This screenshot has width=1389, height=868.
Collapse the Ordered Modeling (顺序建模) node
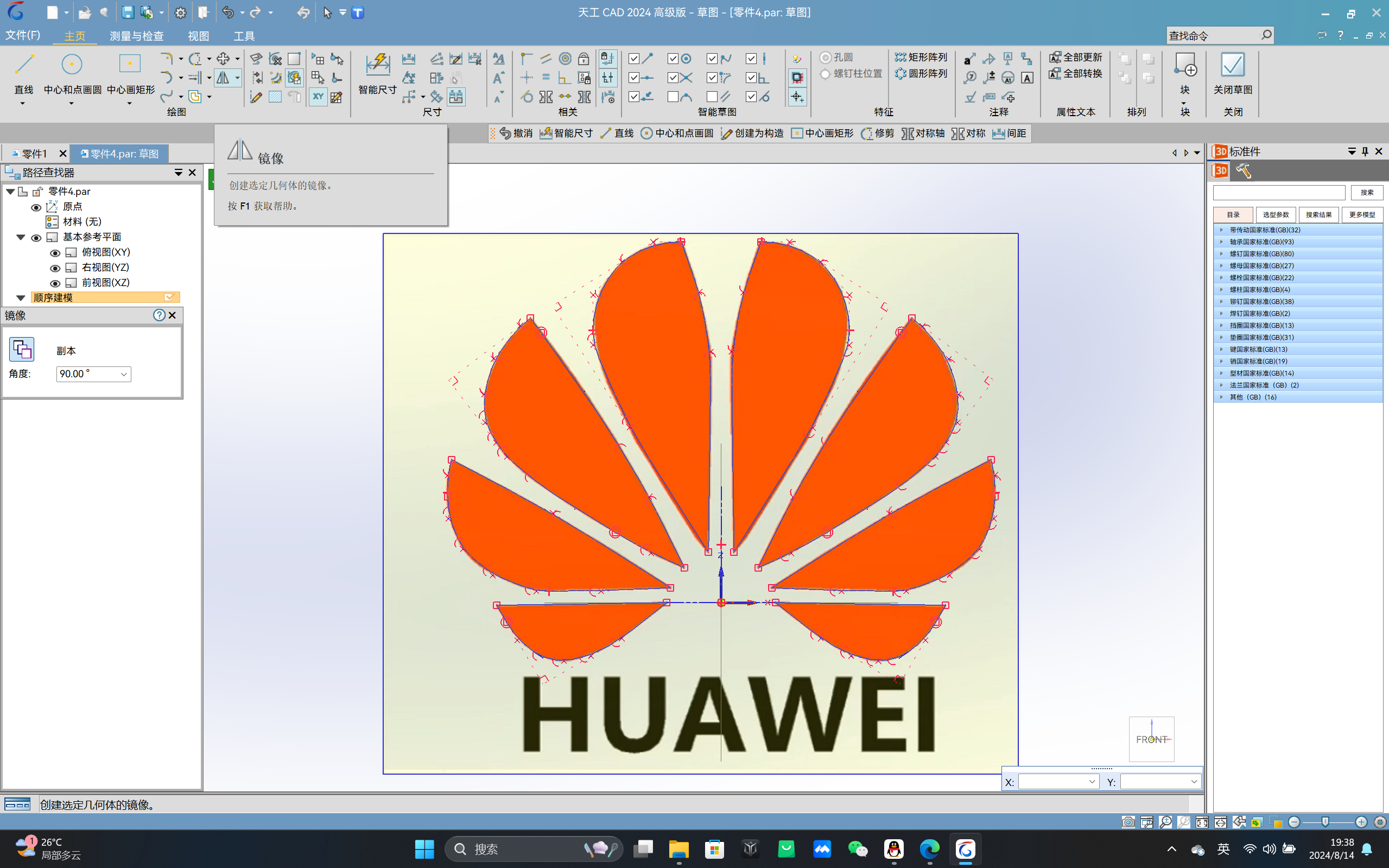point(21,297)
